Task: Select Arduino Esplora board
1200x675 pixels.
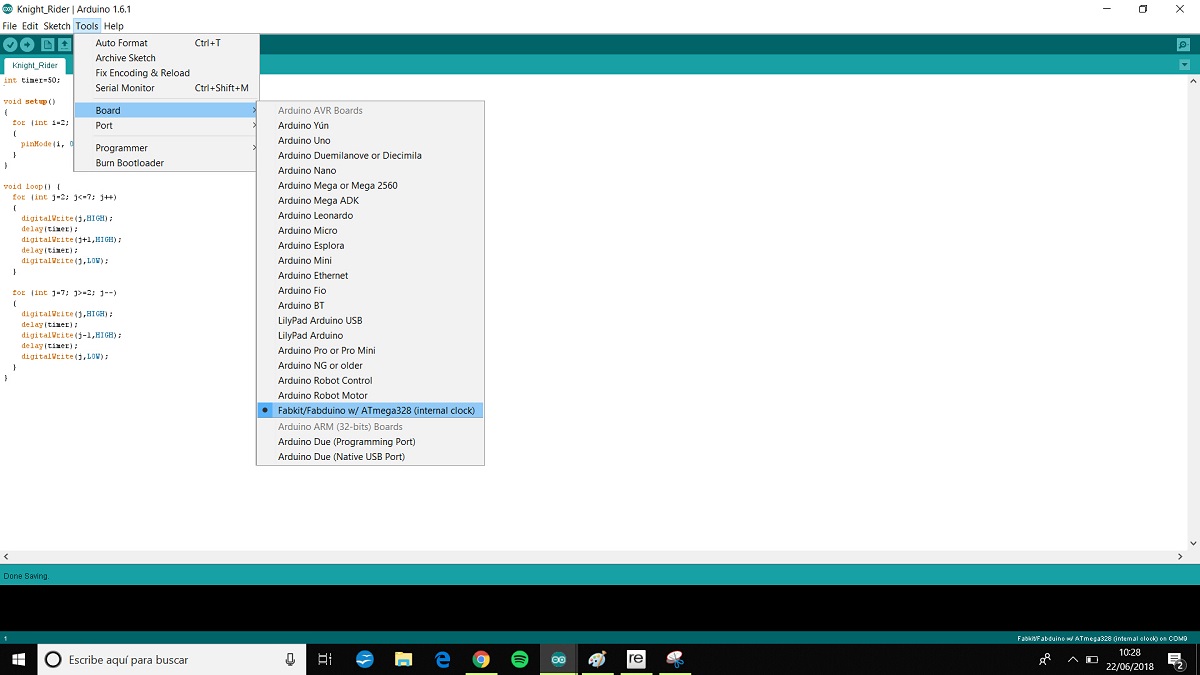Action: 370,246
